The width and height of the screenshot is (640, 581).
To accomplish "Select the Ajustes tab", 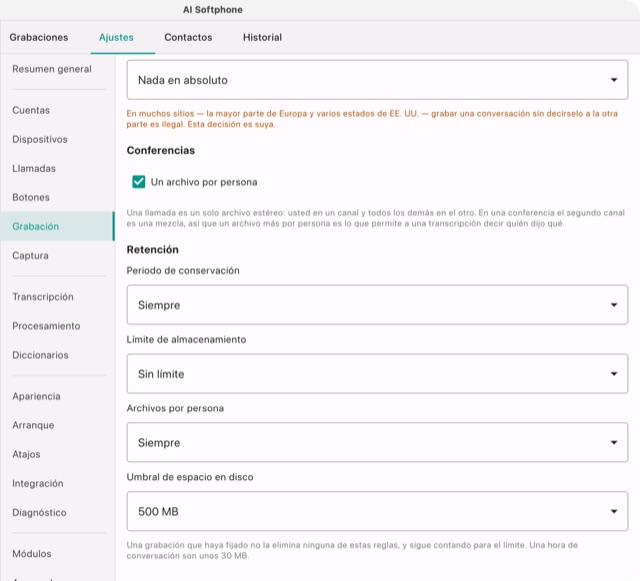I will point(116,37).
